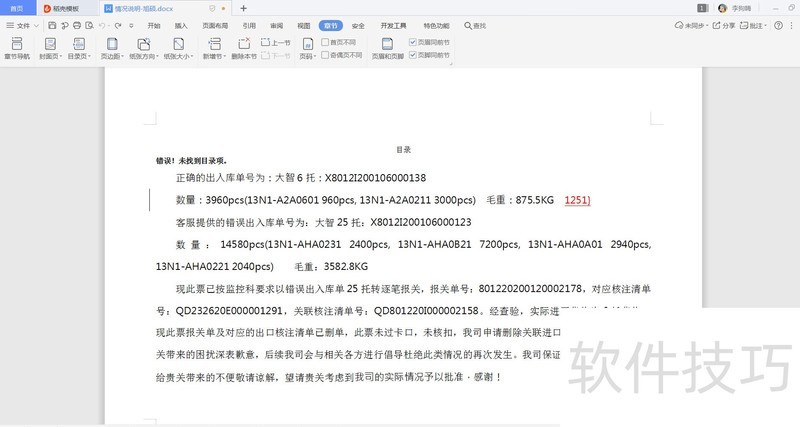800x427 pixels.
Task: Select the 章节 ribbon tab
Action: (331, 26)
